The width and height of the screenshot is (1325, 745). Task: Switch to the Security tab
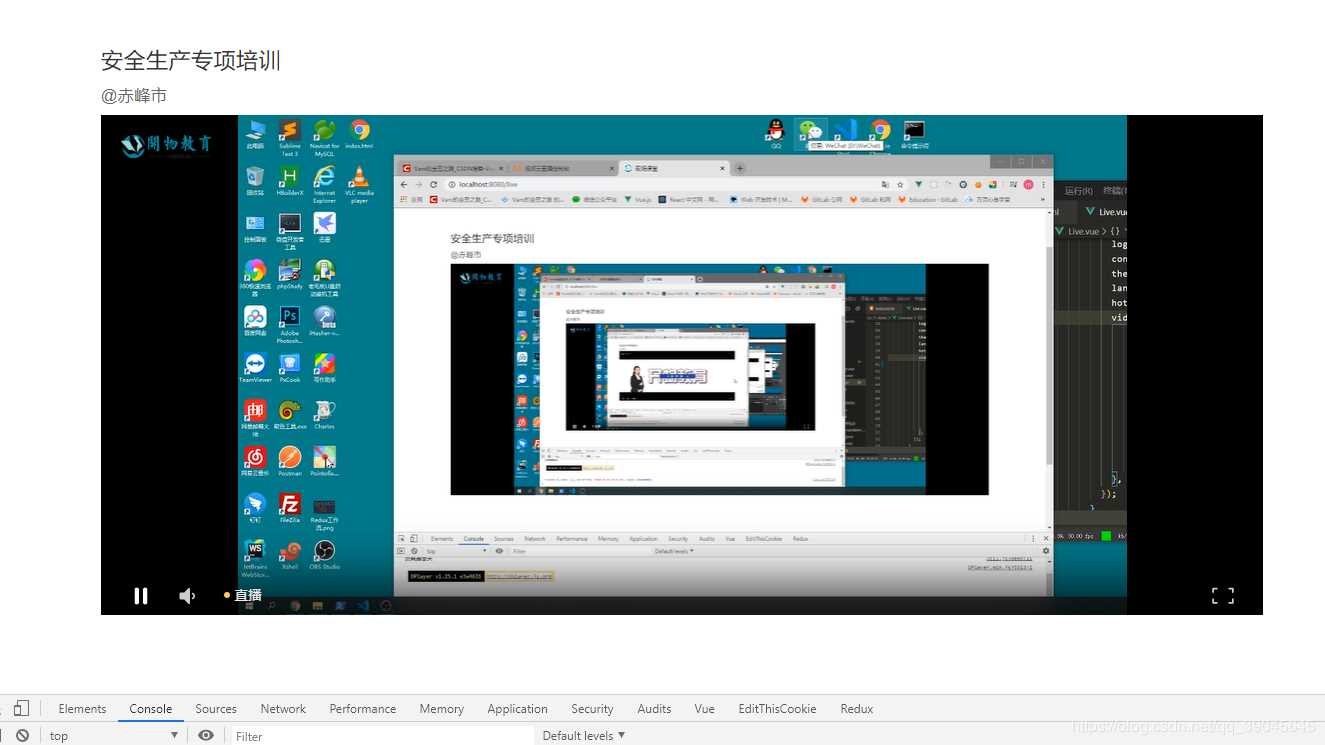tap(592, 709)
